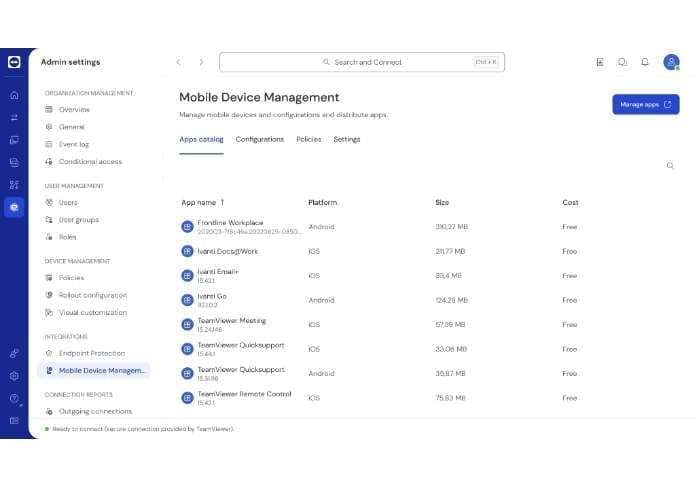Click the Ivanti Email+ app icon

(187, 276)
